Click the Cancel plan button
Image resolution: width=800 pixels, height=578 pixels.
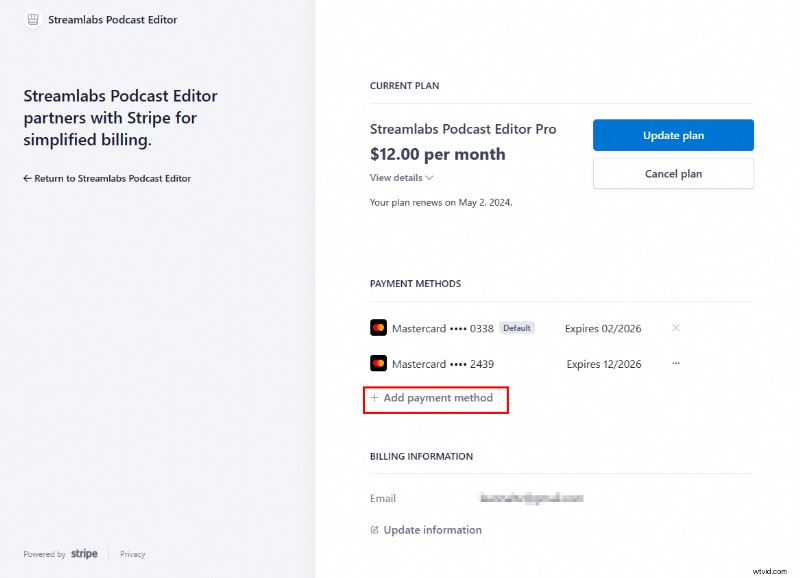(673, 173)
